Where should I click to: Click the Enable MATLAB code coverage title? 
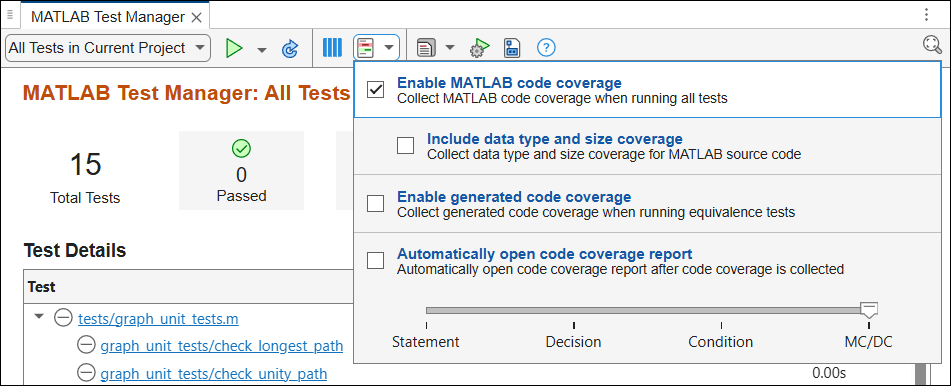pos(509,83)
